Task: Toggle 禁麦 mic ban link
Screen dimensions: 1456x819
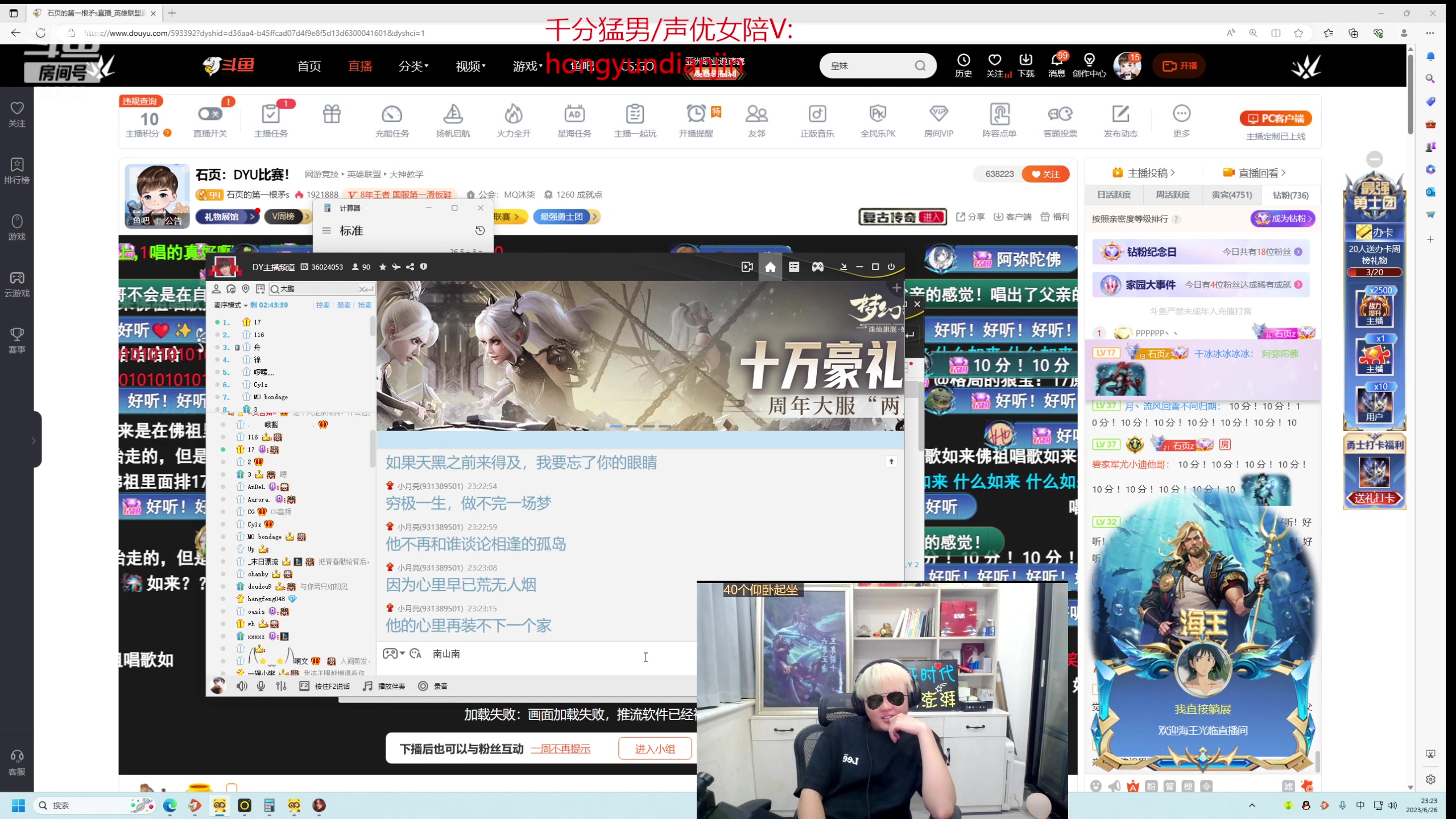Action: coord(344,305)
